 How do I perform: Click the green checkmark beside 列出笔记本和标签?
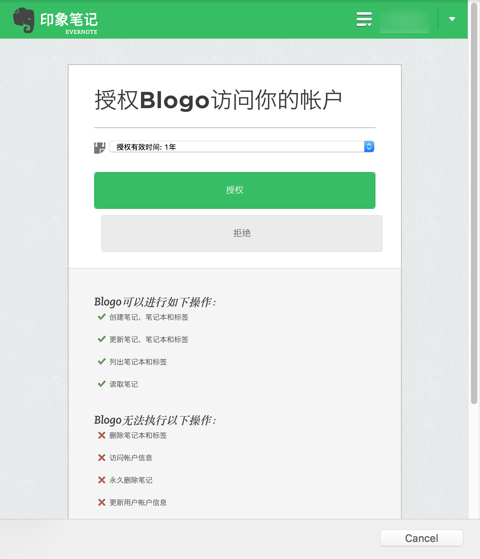[102, 361]
